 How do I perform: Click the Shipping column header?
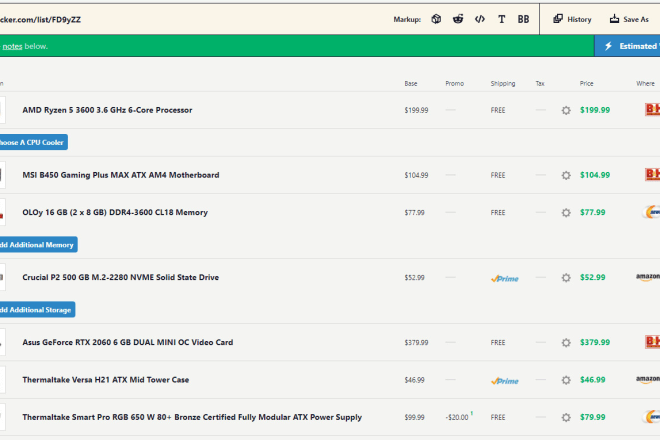click(503, 83)
